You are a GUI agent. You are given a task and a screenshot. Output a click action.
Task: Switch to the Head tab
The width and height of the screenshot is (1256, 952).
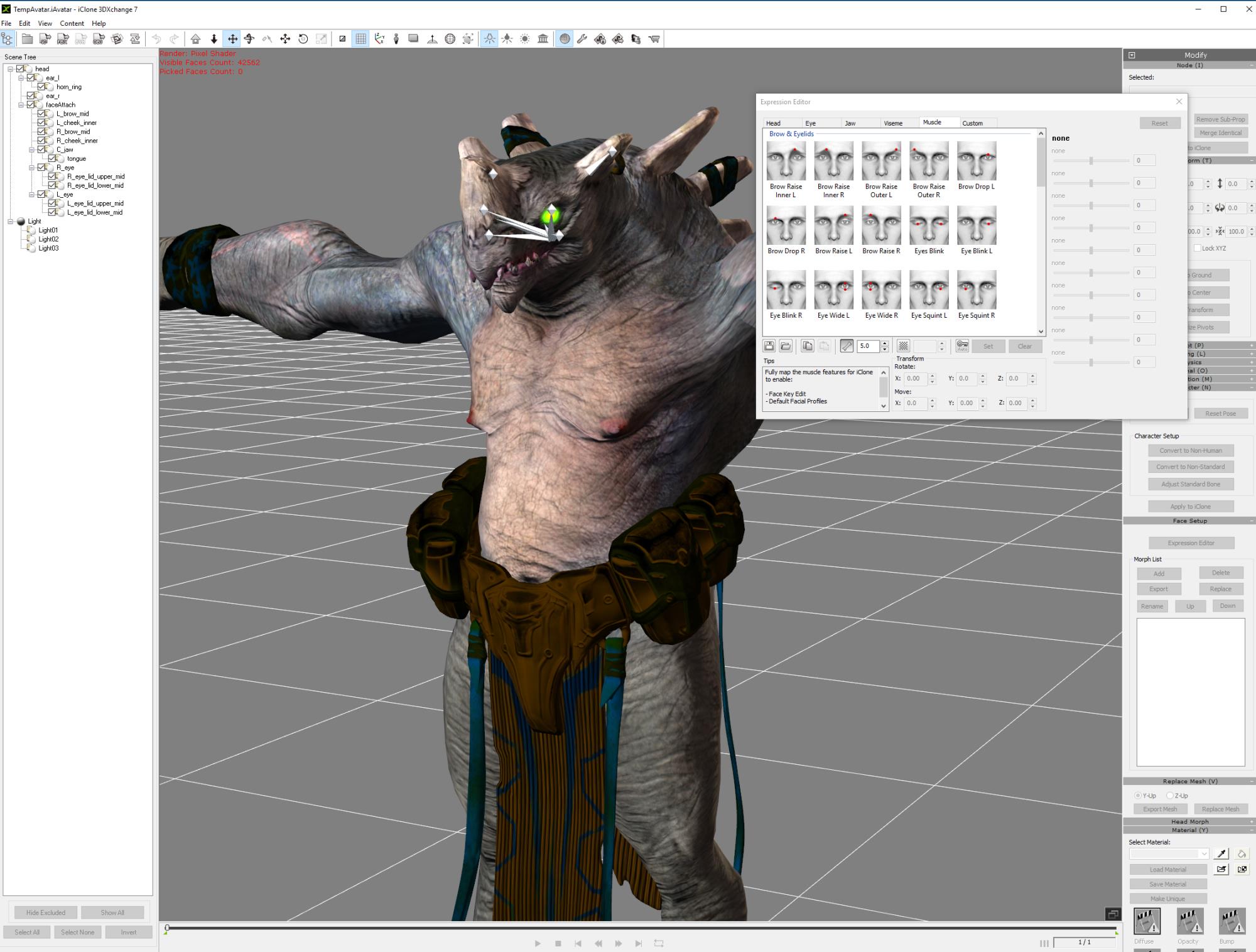[782, 123]
